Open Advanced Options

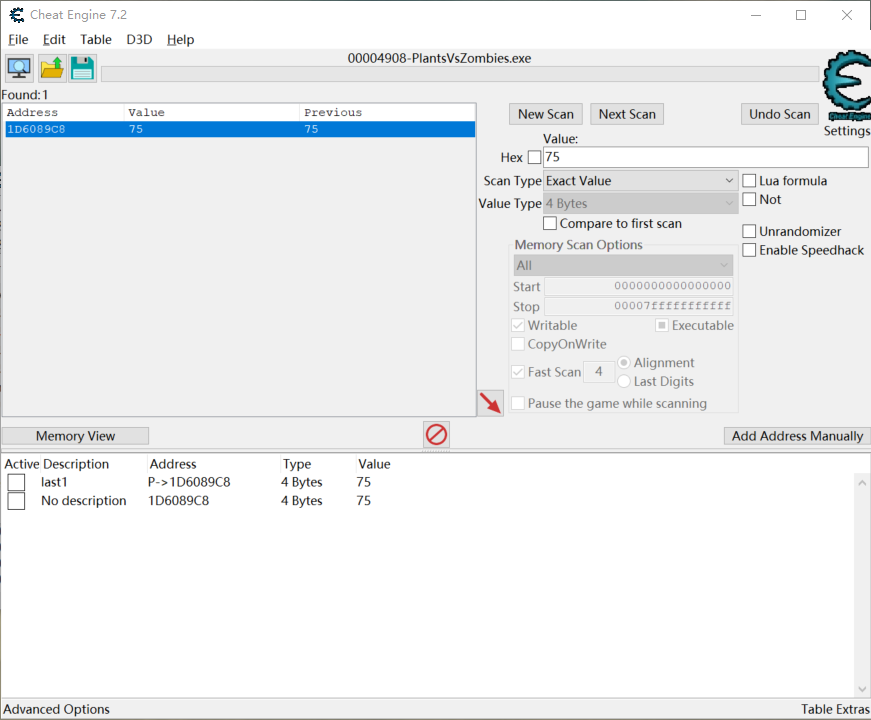[x=57, y=709]
